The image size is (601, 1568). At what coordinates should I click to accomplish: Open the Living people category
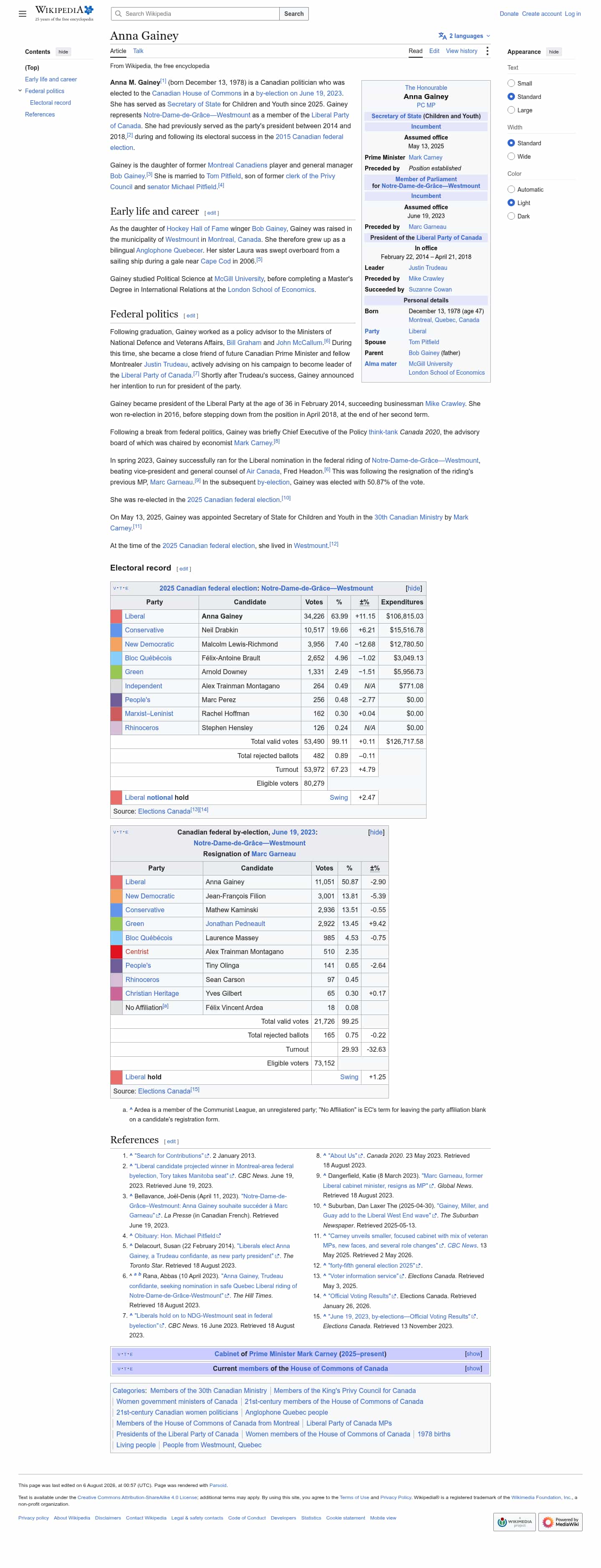tap(136, 1445)
